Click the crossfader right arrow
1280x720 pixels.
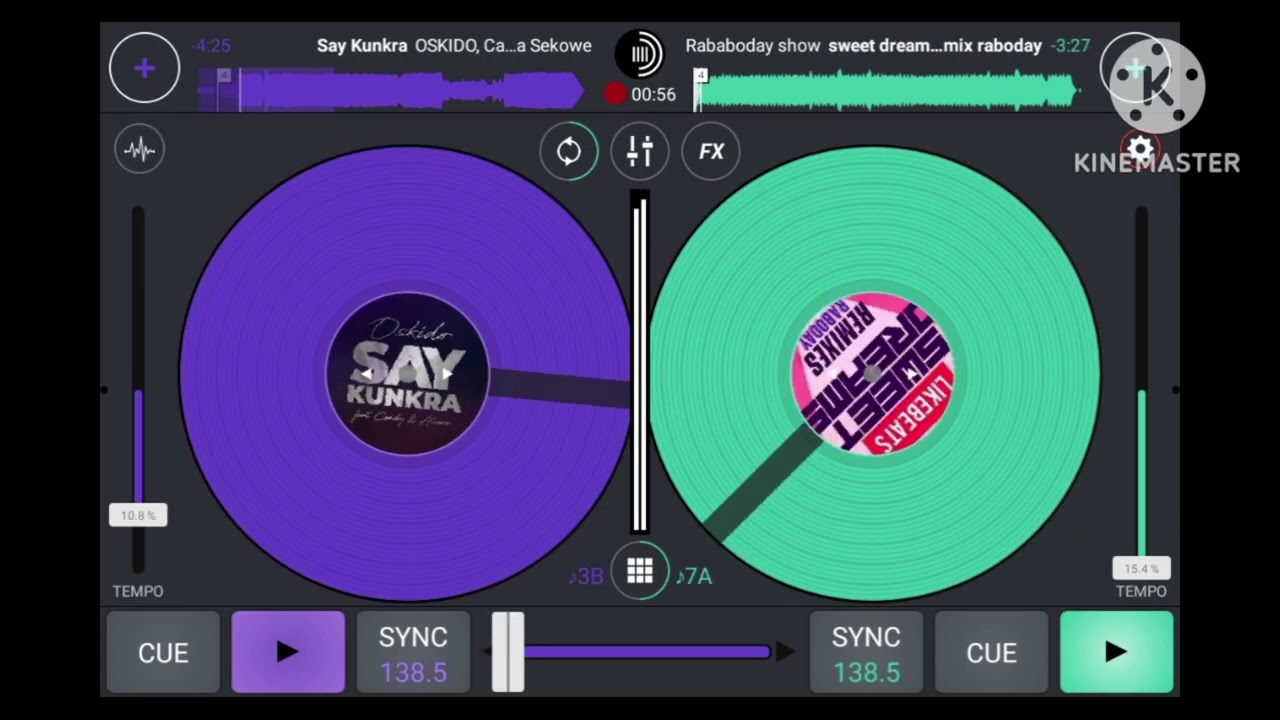(x=787, y=652)
